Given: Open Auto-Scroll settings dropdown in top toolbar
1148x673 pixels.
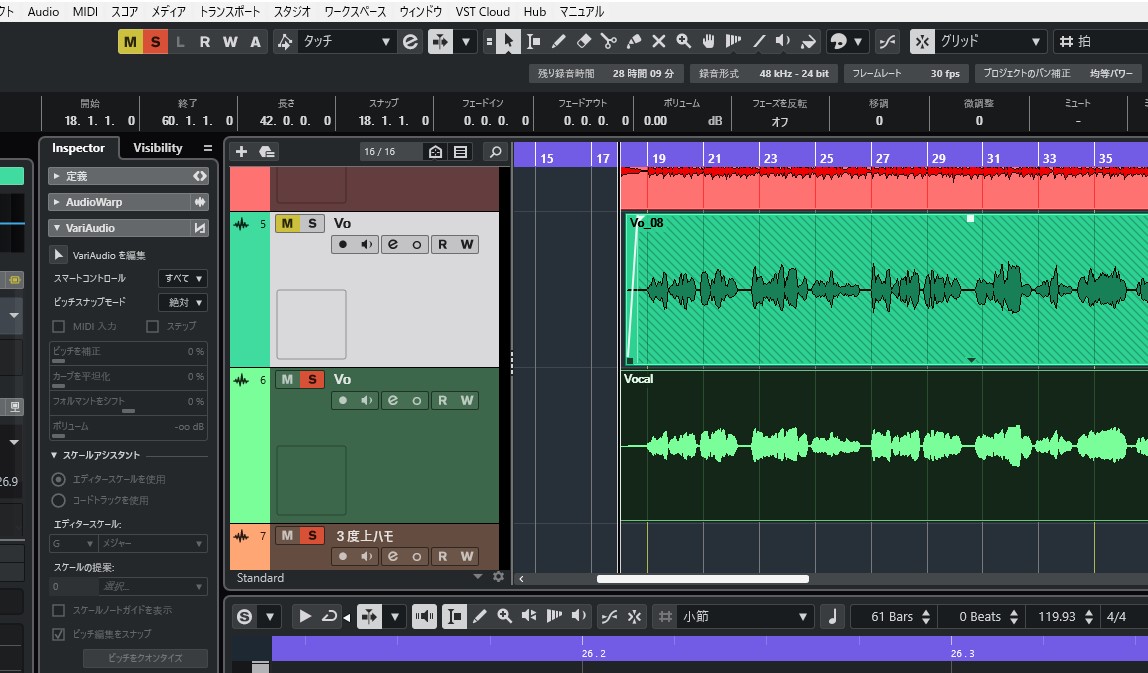Looking at the screenshot, I should 466,42.
